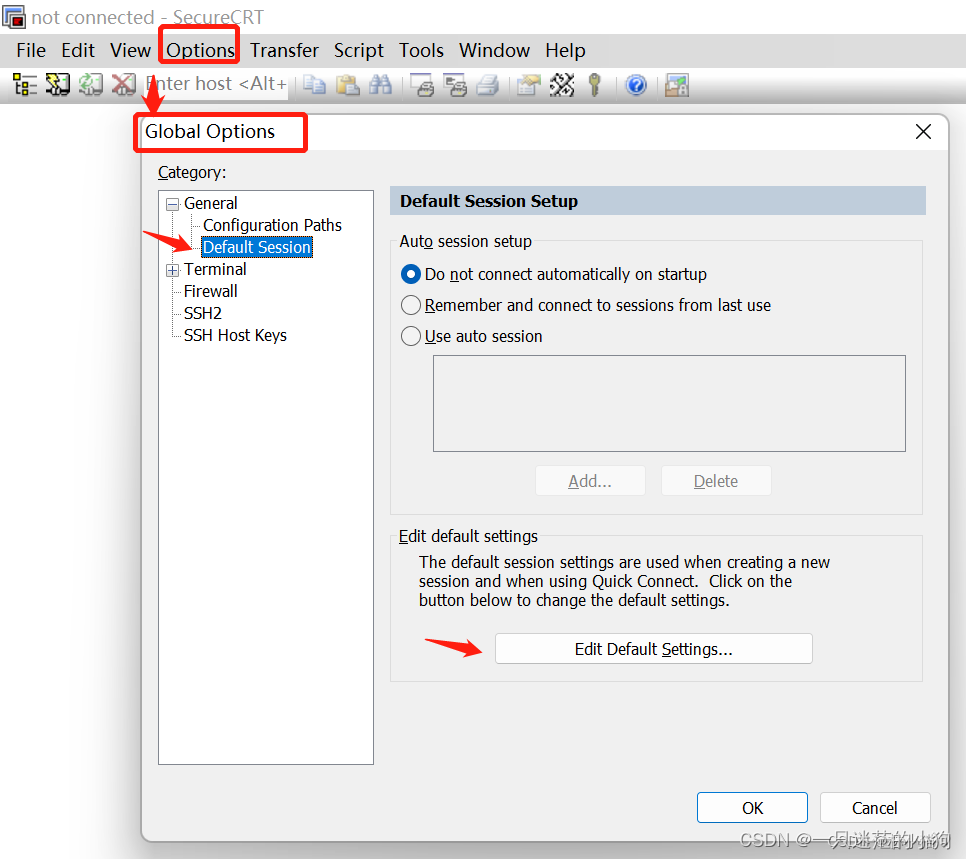Image resolution: width=966 pixels, height=859 pixels.
Task: Click the Paste clipboard icon
Action: 347,84
